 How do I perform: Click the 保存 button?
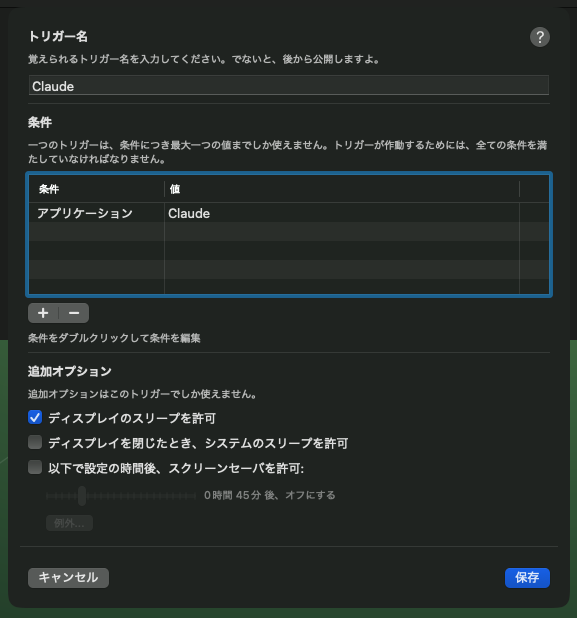[527, 578]
